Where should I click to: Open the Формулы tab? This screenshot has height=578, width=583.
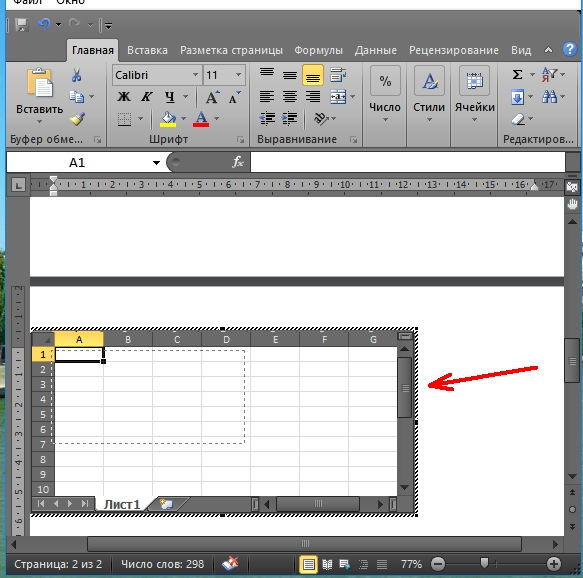coord(318,50)
